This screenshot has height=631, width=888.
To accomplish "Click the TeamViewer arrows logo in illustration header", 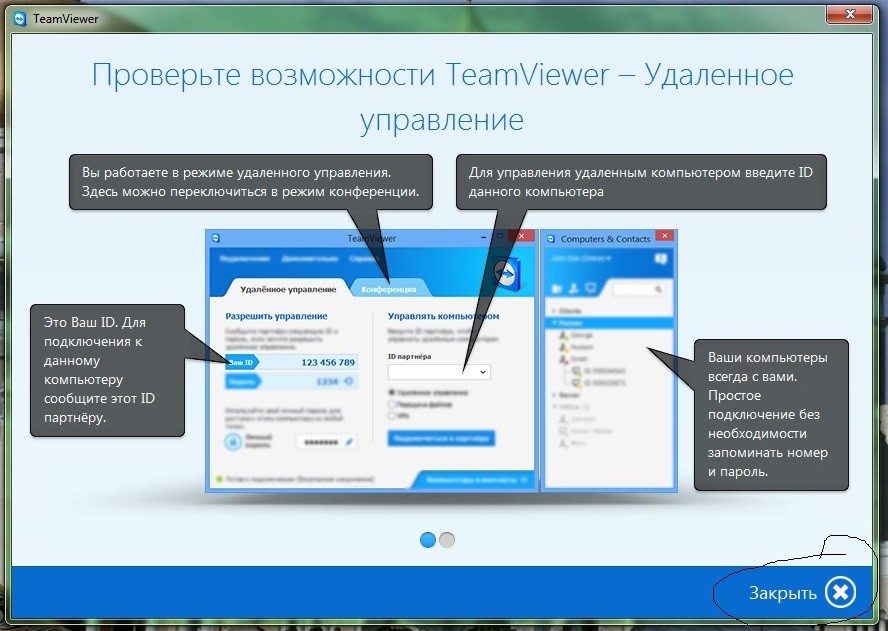I will [x=505, y=274].
